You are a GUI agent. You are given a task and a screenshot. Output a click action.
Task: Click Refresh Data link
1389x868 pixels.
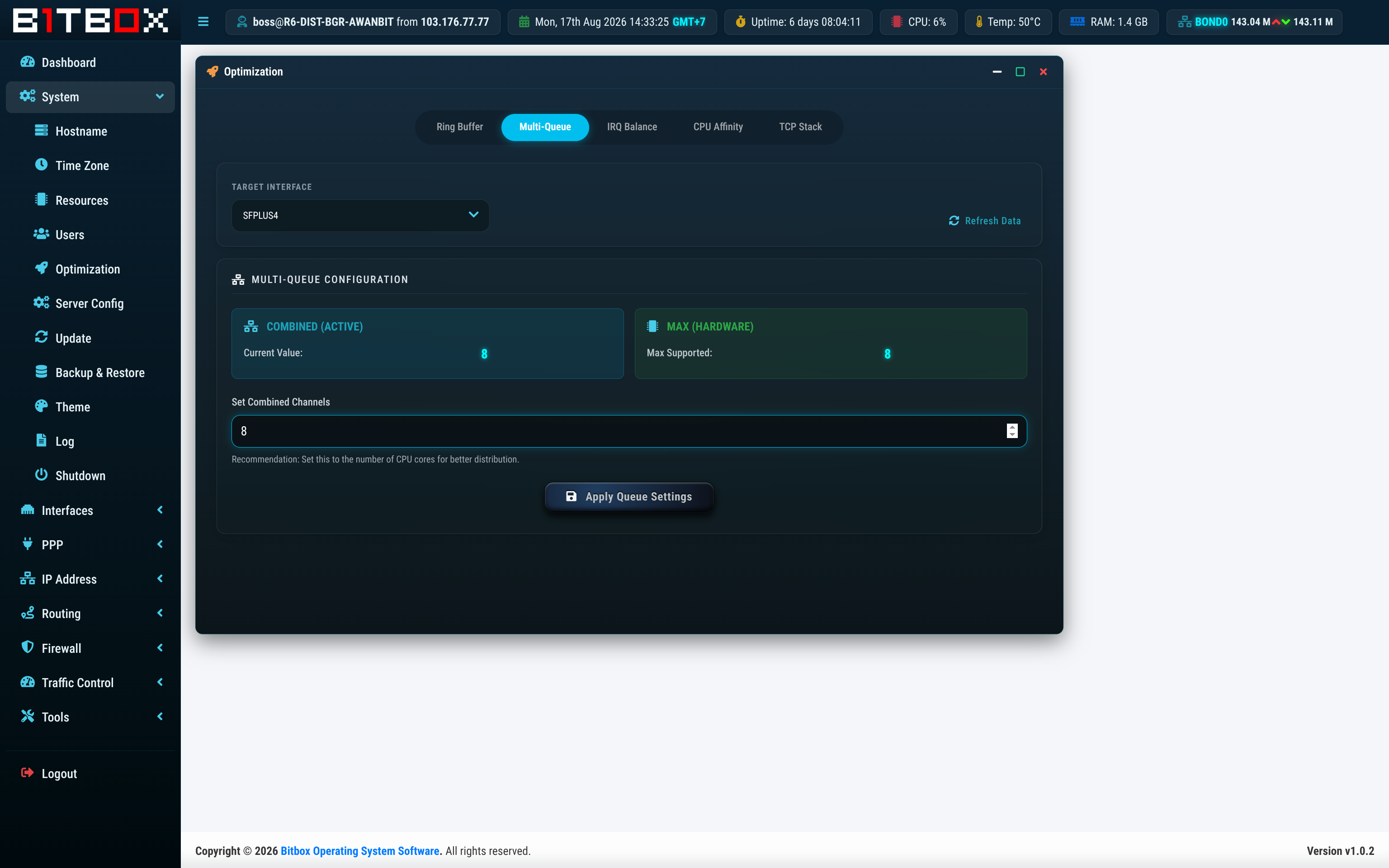point(985,221)
